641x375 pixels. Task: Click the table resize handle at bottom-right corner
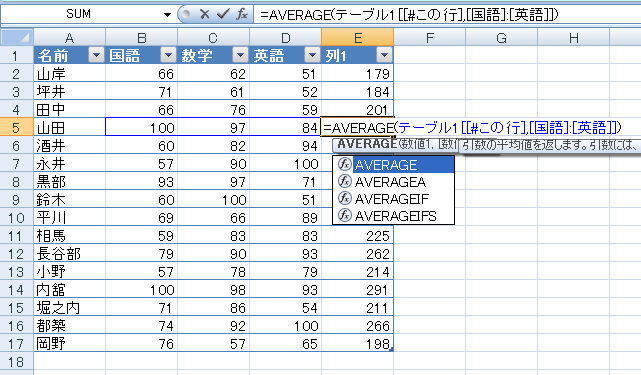(391, 350)
